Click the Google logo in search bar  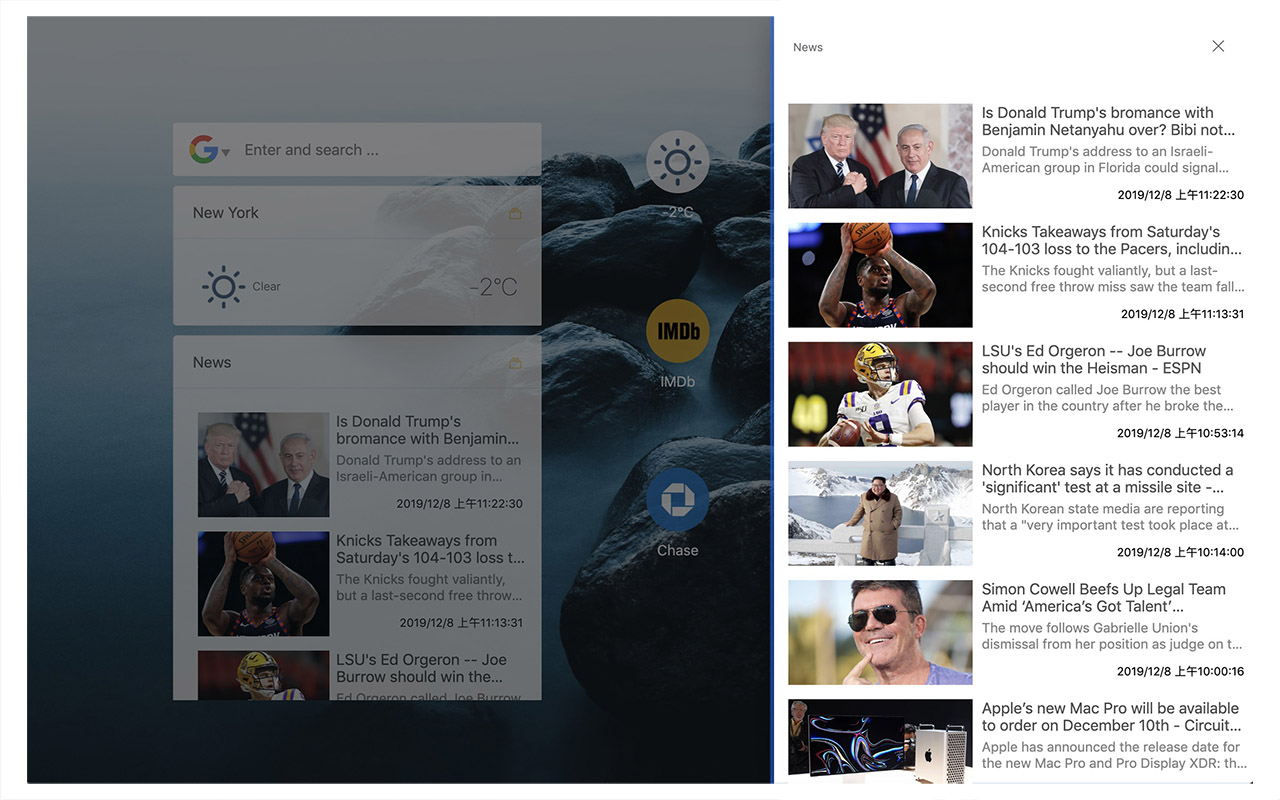[x=203, y=150]
